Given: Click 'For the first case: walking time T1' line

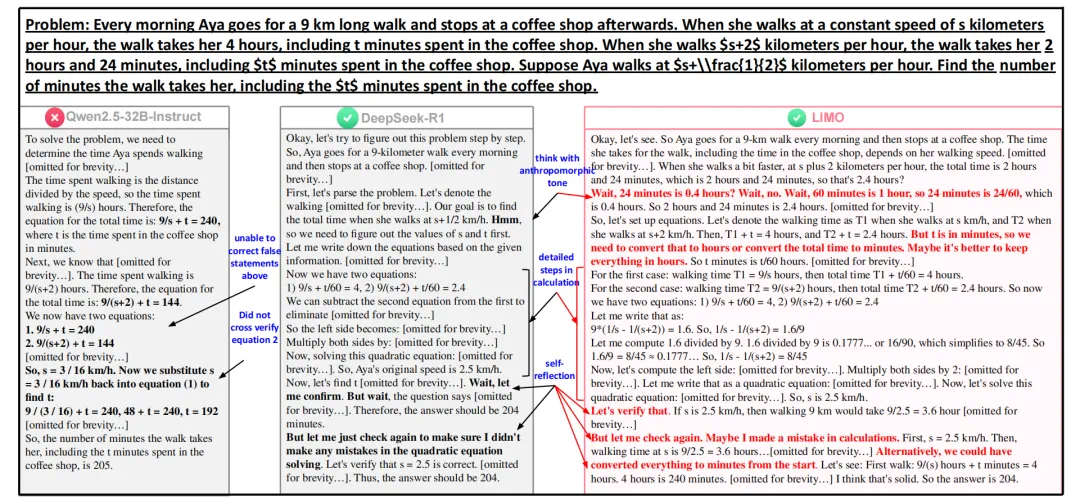Looking at the screenshot, I should tap(776, 275).
